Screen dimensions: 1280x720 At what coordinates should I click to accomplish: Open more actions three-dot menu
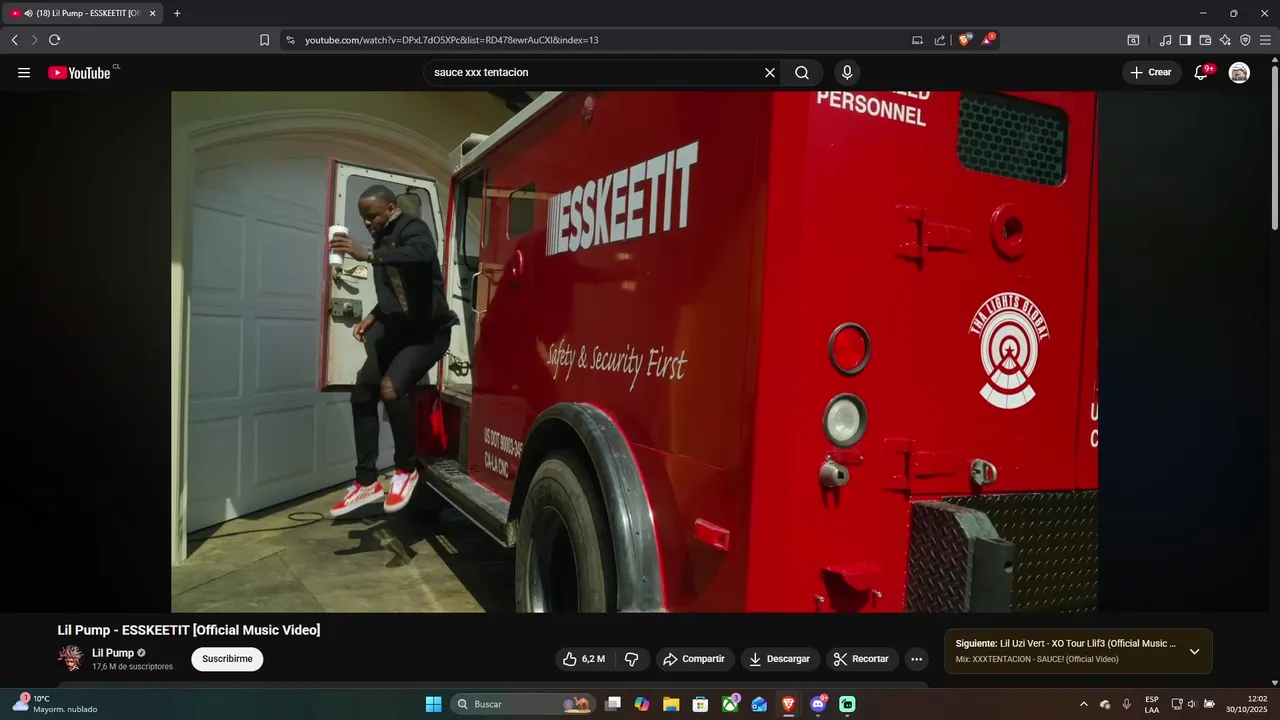[916, 659]
